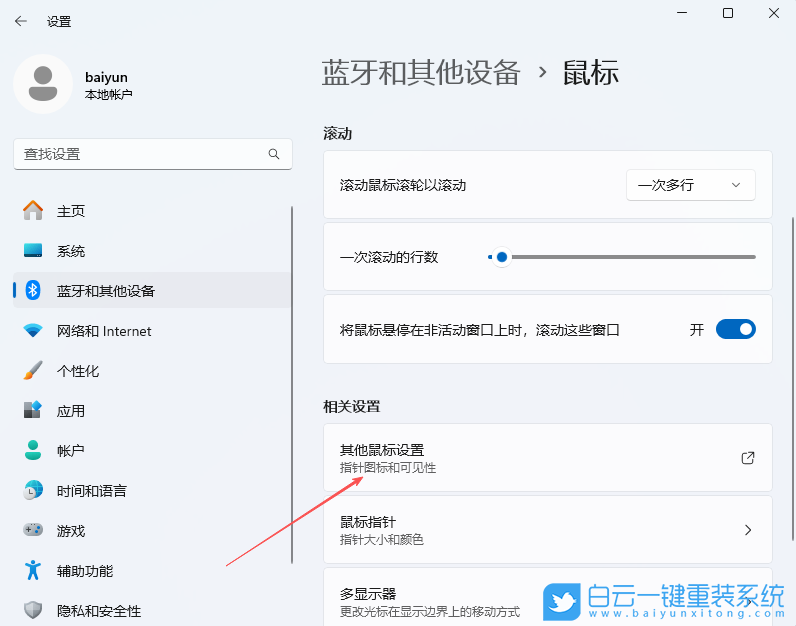Open the 系统 sidebar item
This screenshot has width=796, height=626.
pyautogui.click(x=152, y=251)
